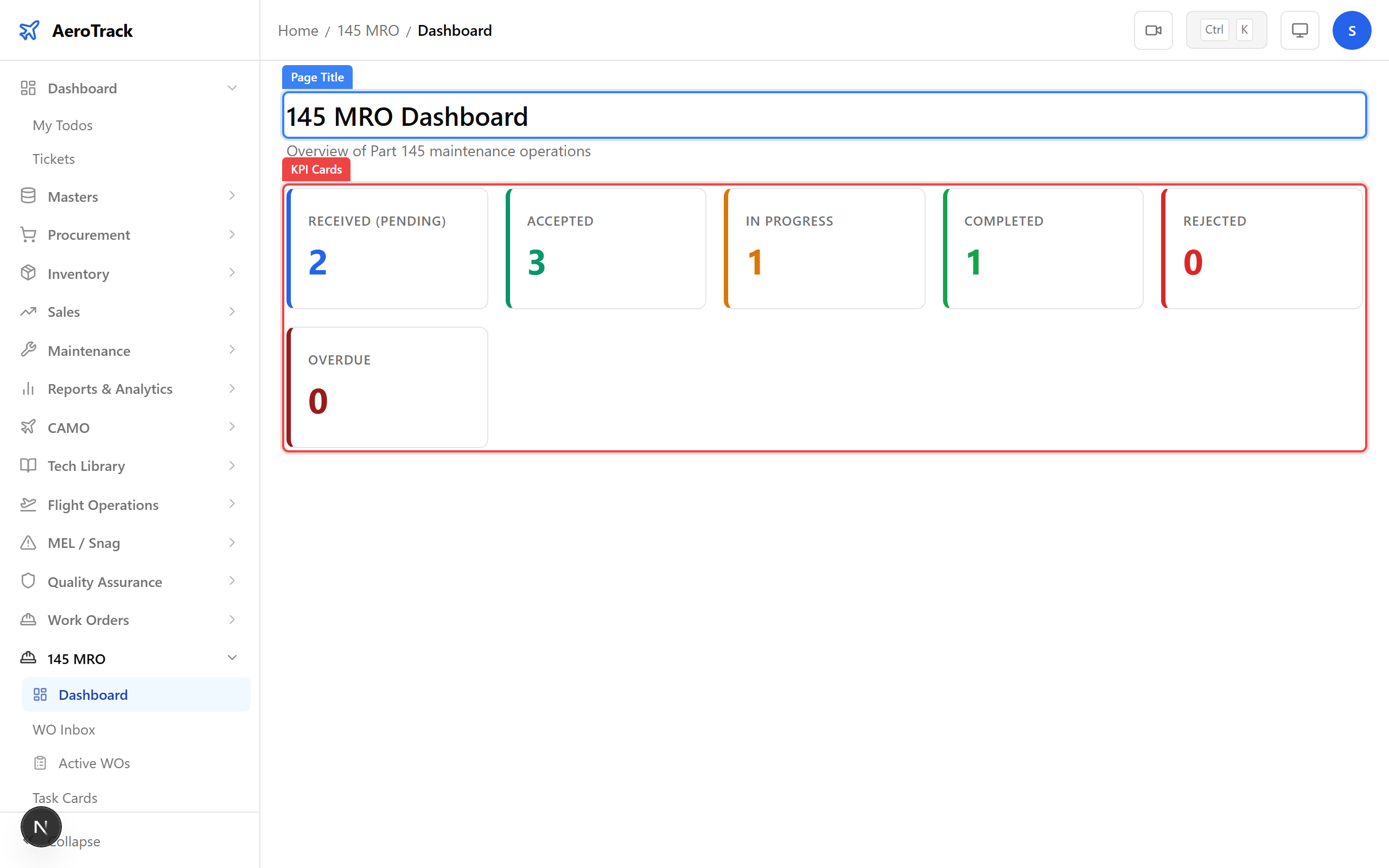The height and width of the screenshot is (868, 1389).
Task: Click the Next.js N badge icon
Action: coord(41,827)
